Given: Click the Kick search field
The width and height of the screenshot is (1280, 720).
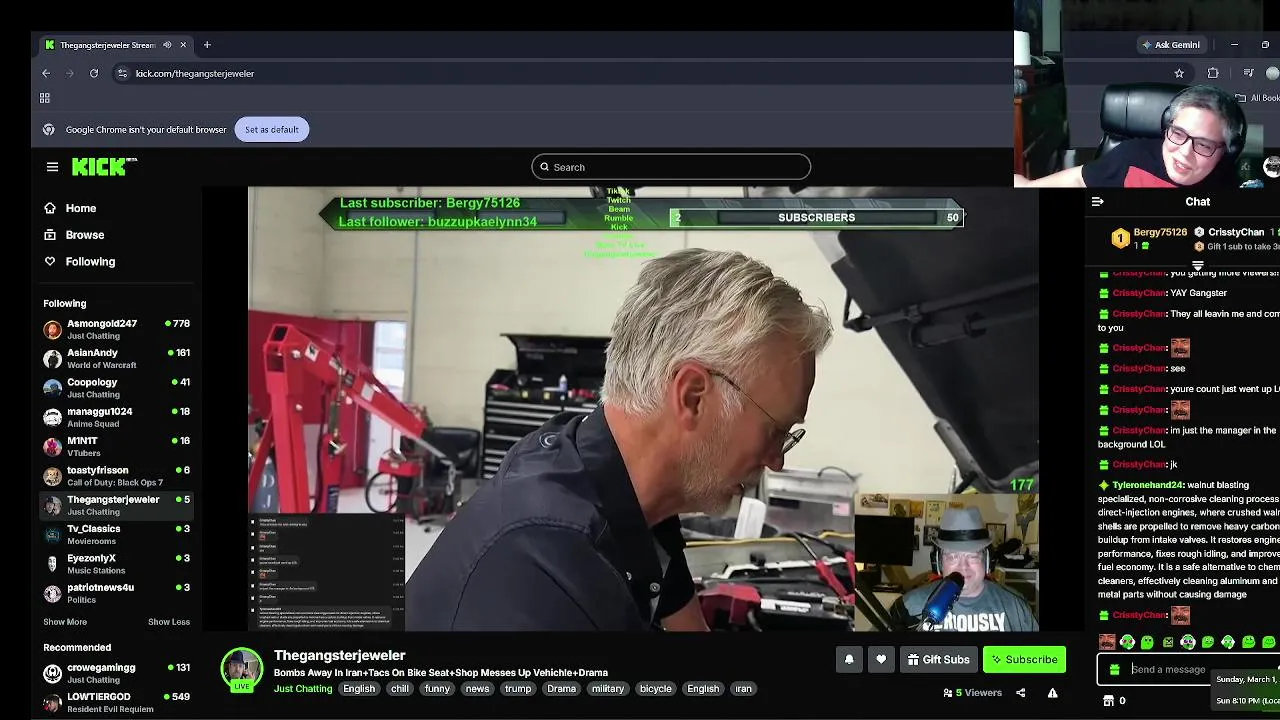Looking at the screenshot, I should point(671,167).
